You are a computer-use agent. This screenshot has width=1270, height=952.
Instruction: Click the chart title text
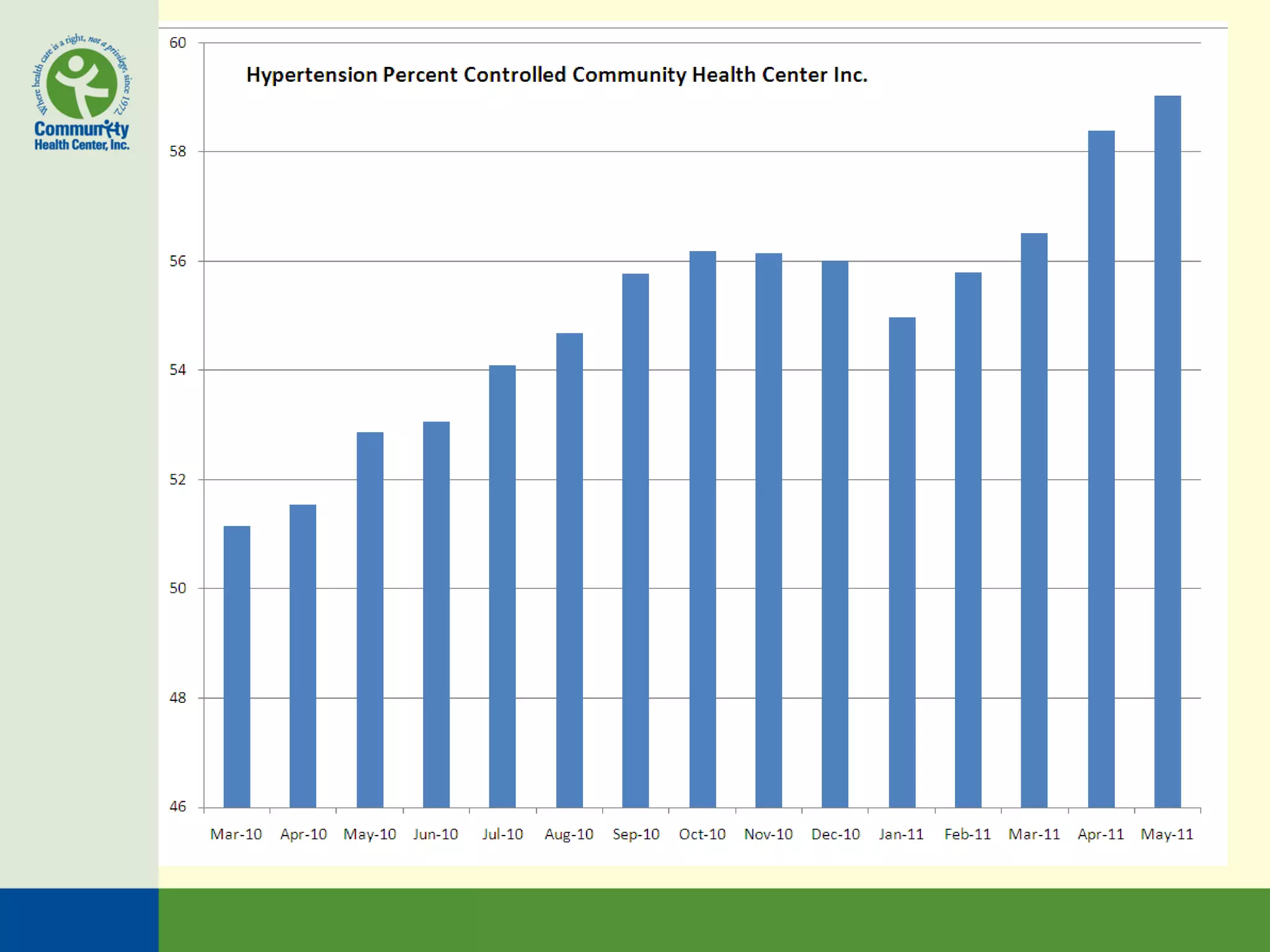(556, 75)
